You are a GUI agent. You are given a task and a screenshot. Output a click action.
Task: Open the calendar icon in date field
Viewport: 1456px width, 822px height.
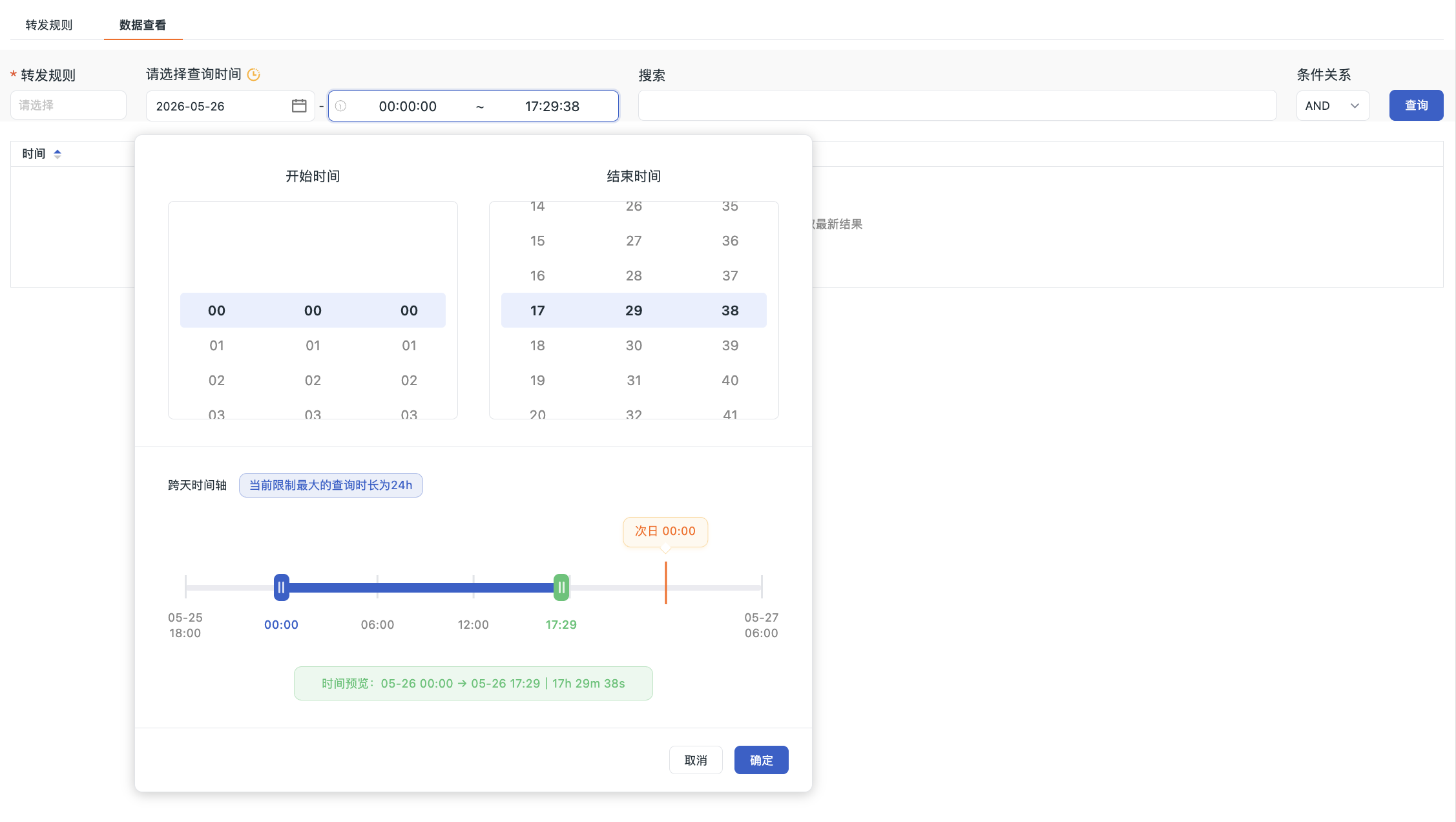pyautogui.click(x=298, y=106)
